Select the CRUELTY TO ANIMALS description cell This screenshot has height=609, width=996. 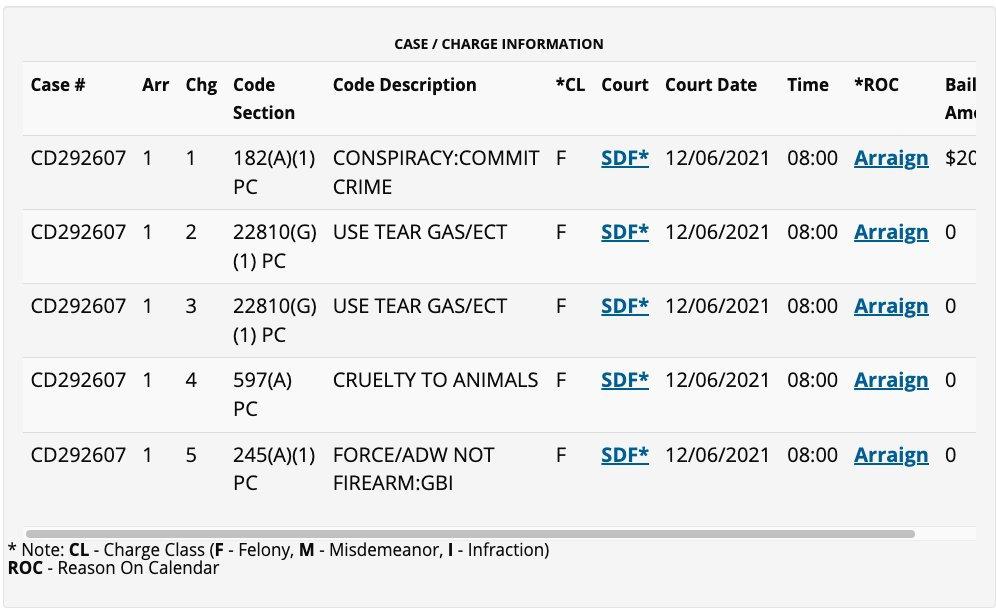pyautogui.click(x=435, y=380)
